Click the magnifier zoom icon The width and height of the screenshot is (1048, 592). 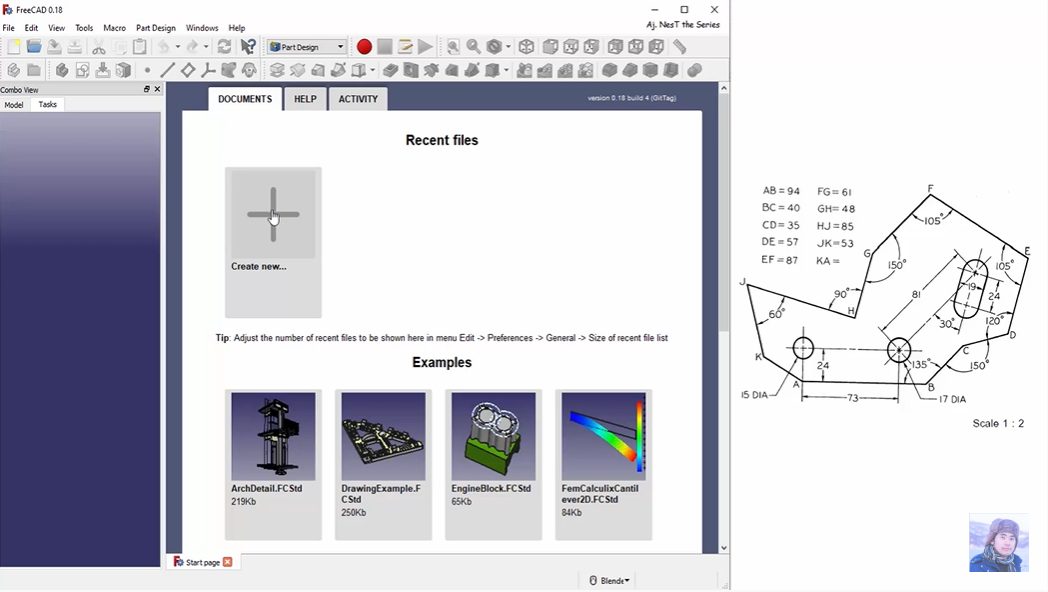coord(473,47)
